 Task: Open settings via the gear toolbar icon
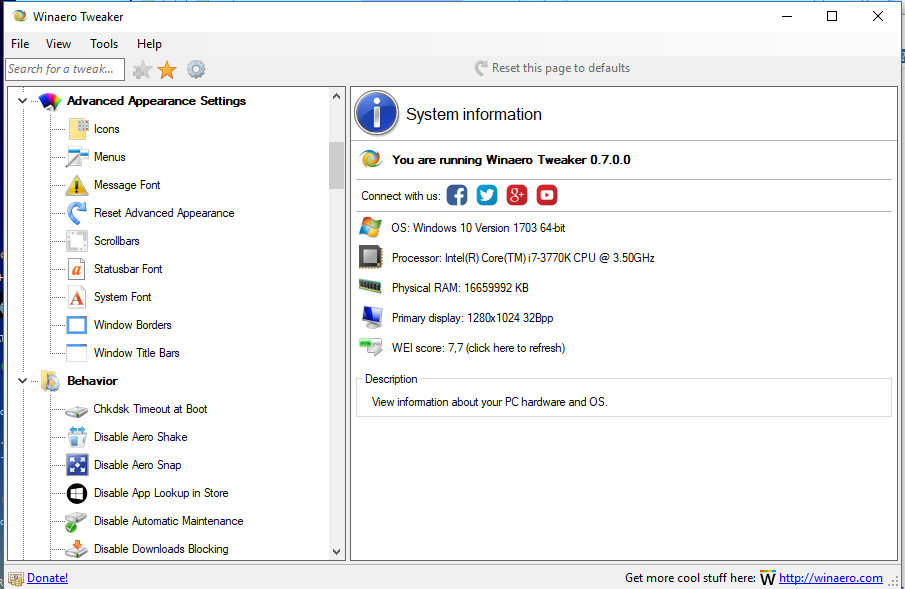[x=196, y=69]
